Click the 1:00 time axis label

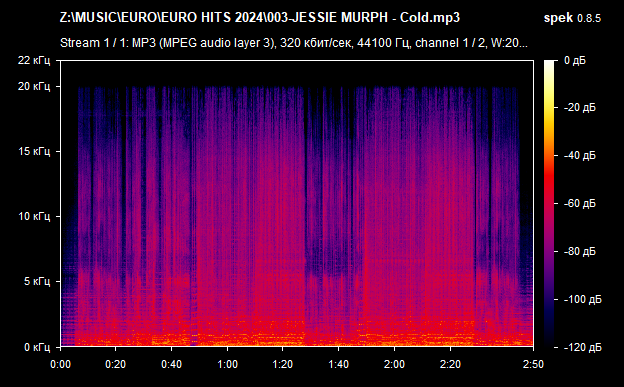click(227, 364)
